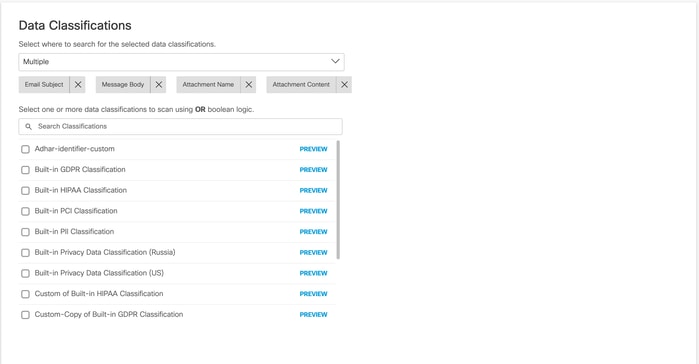Check Built-in PCI Classification
699x364 pixels.
[x=25, y=211]
